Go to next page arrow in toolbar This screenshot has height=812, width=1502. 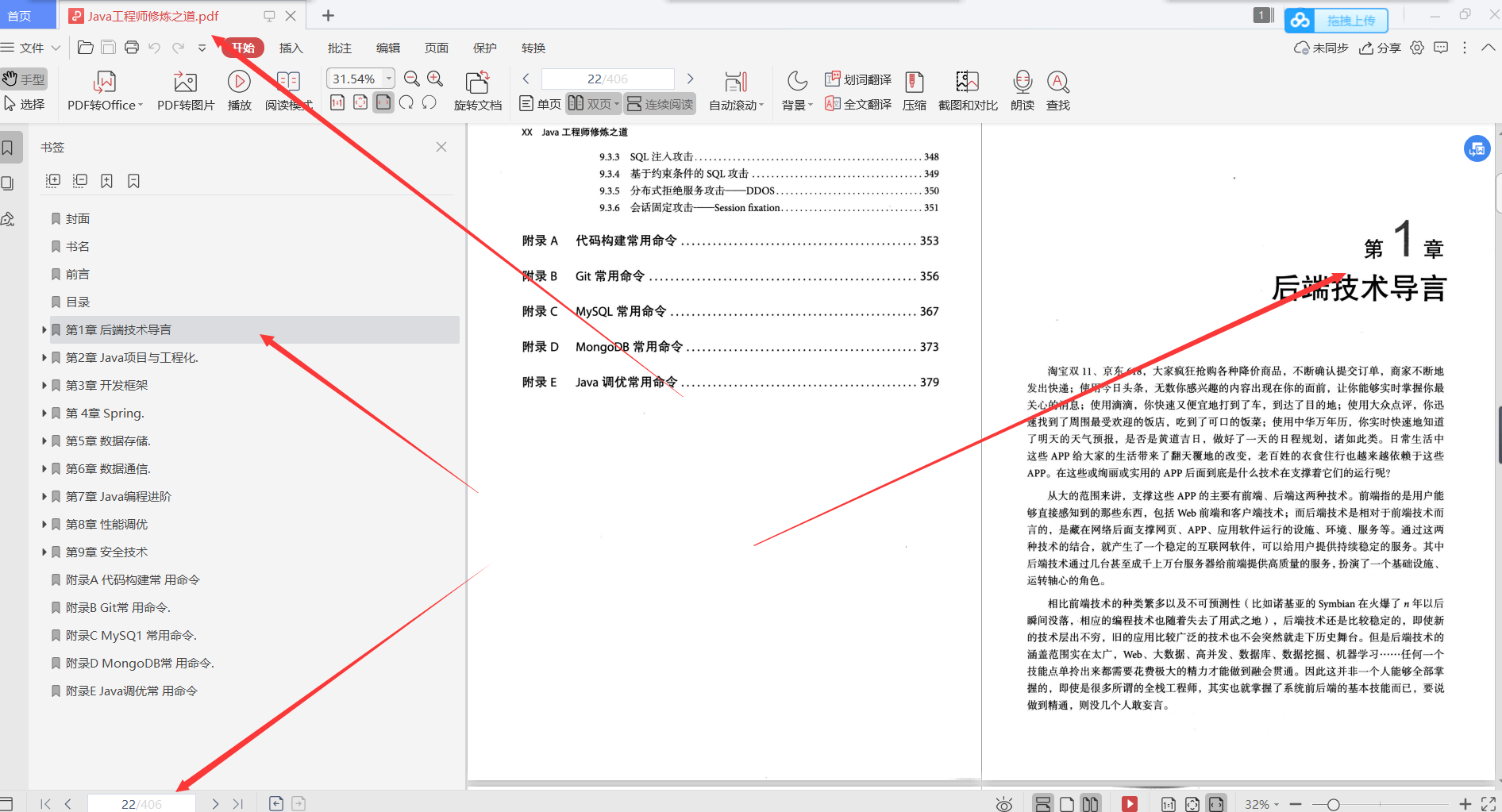(x=690, y=79)
